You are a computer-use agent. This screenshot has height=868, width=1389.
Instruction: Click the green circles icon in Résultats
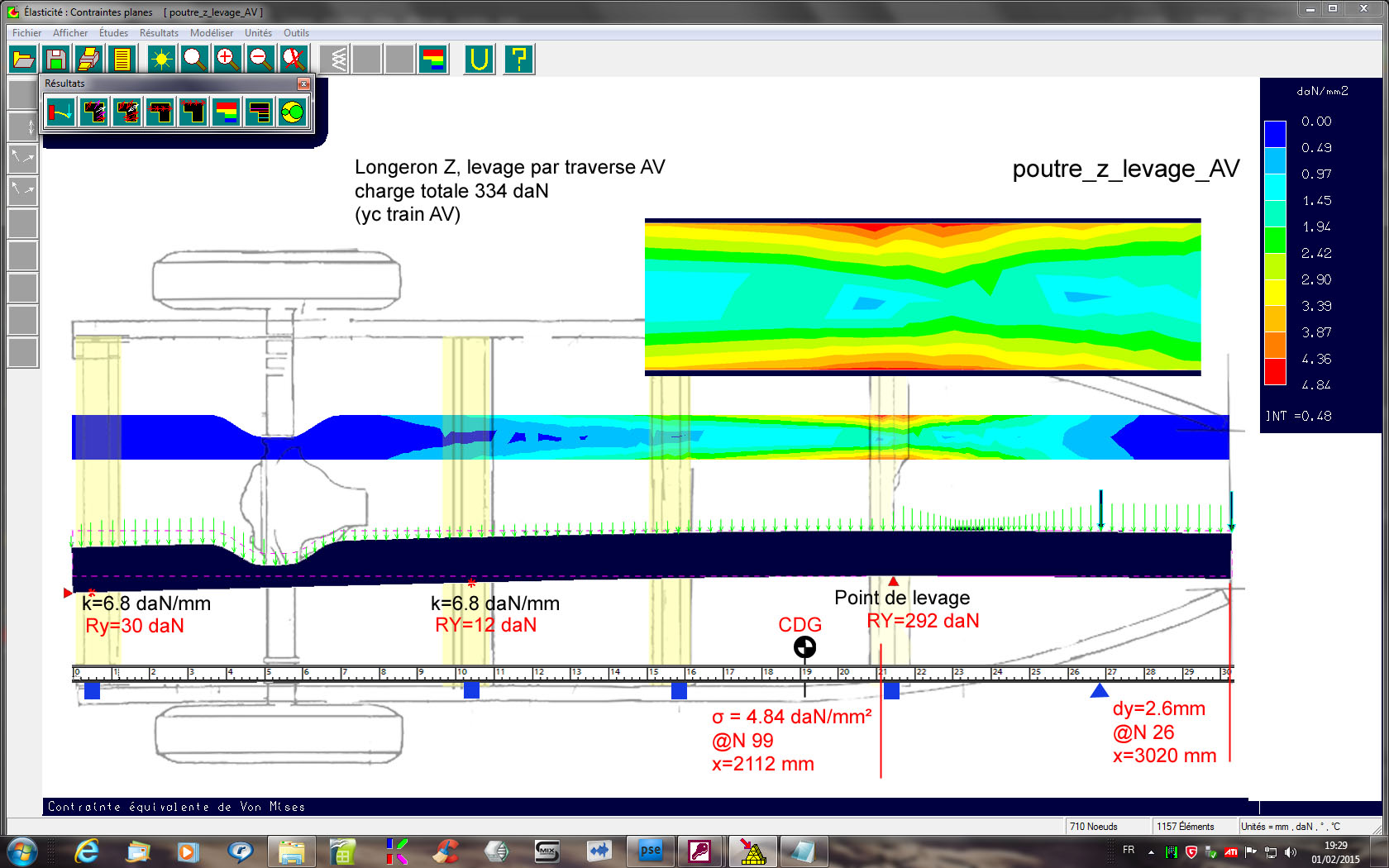point(292,112)
